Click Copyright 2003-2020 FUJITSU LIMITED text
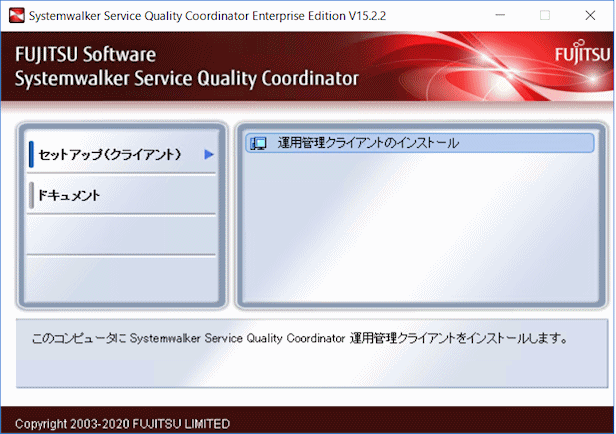 point(122,424)
